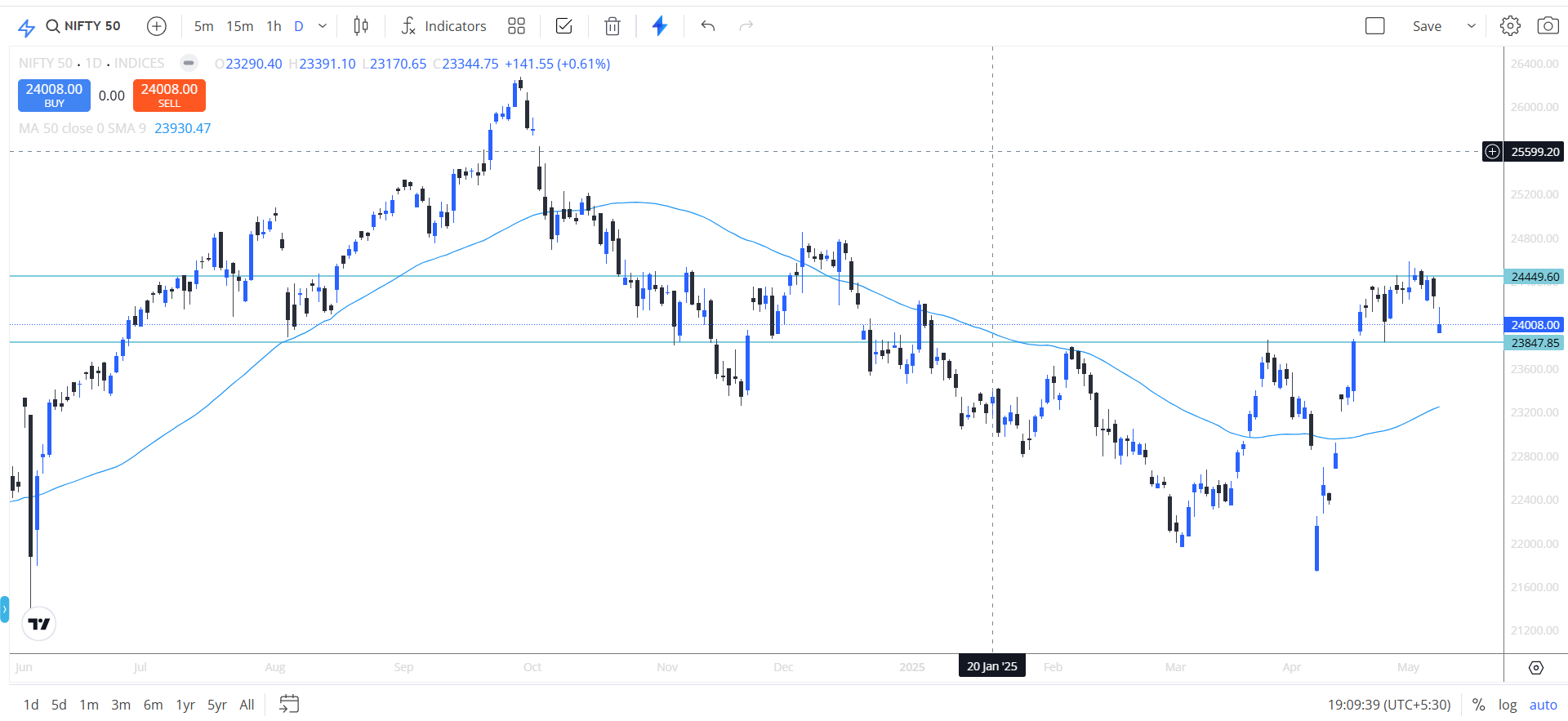Click the lightning bolt logo icon
Screen dimensions: 1568x721
[x=26, y=27]
